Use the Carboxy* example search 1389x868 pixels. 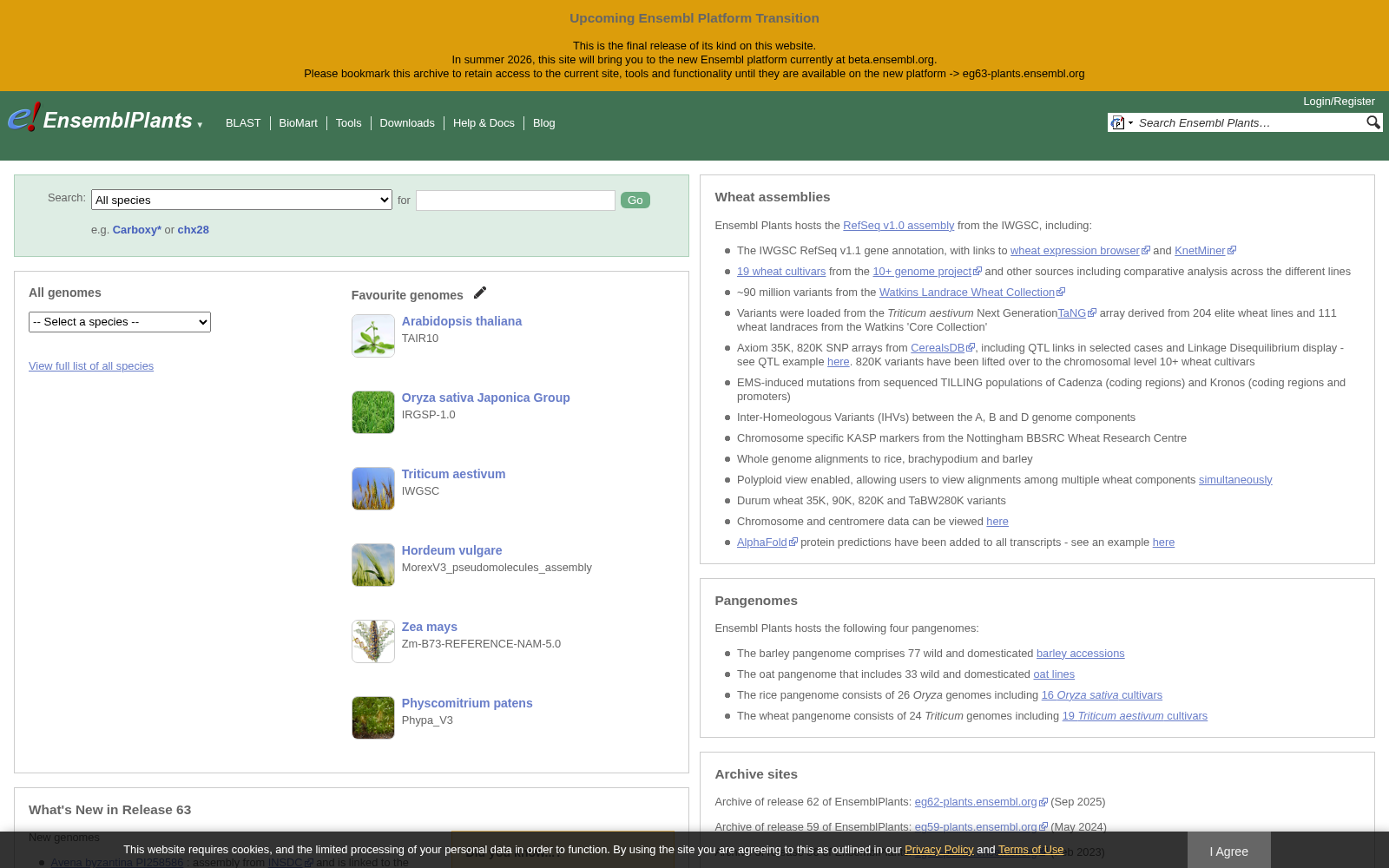pyautogui.click(x=136, y=230)
